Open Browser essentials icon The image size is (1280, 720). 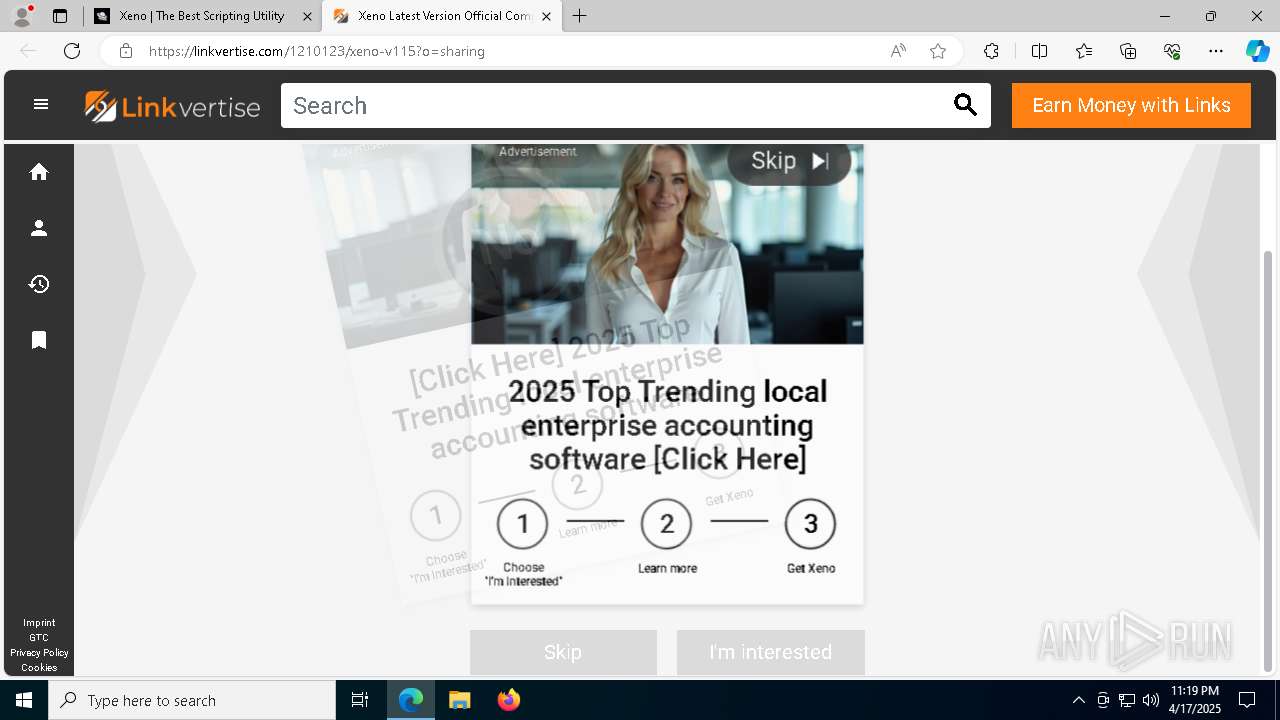pos(1172,51)
